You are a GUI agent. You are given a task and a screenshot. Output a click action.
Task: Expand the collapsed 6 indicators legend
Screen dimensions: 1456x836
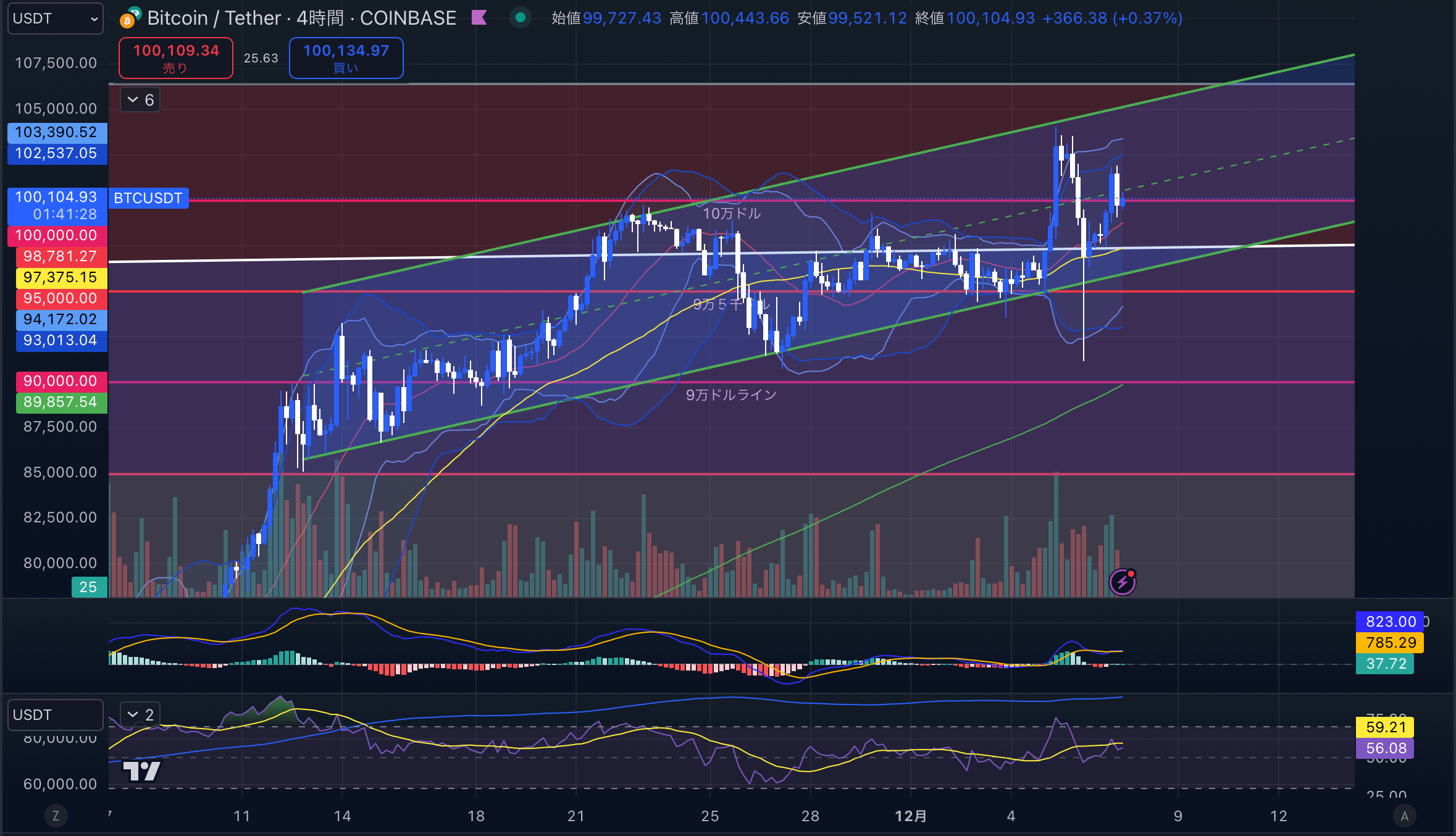[140, 100]
